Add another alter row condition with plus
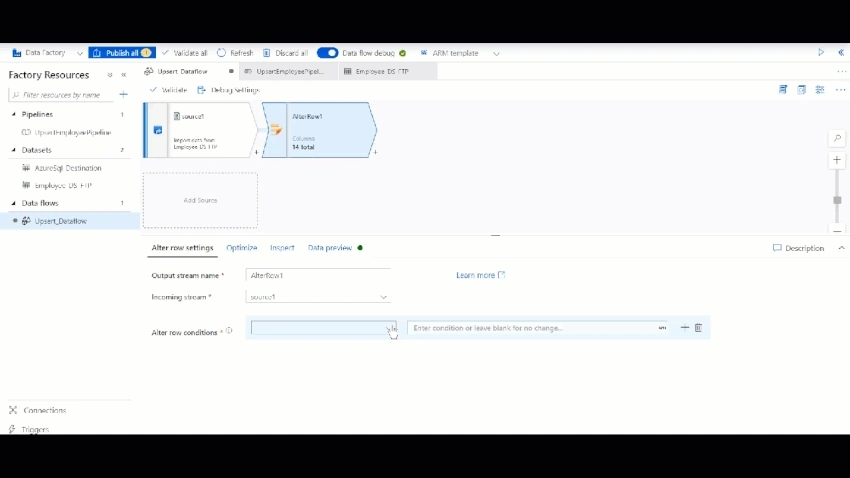Viewport: 850px width, 478px height. coord(685,327)
